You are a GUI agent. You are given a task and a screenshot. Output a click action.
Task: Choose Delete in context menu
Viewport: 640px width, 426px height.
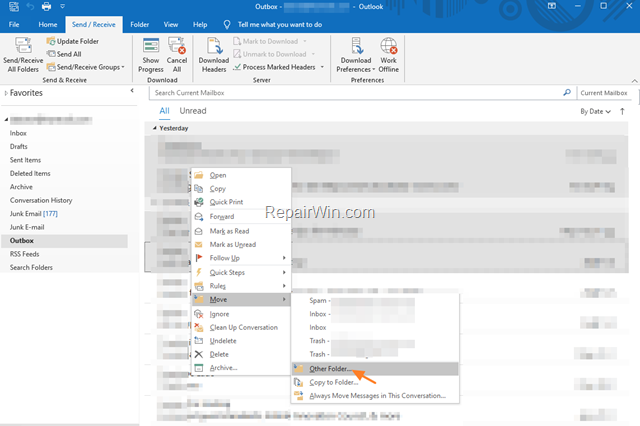pos(241,355)
